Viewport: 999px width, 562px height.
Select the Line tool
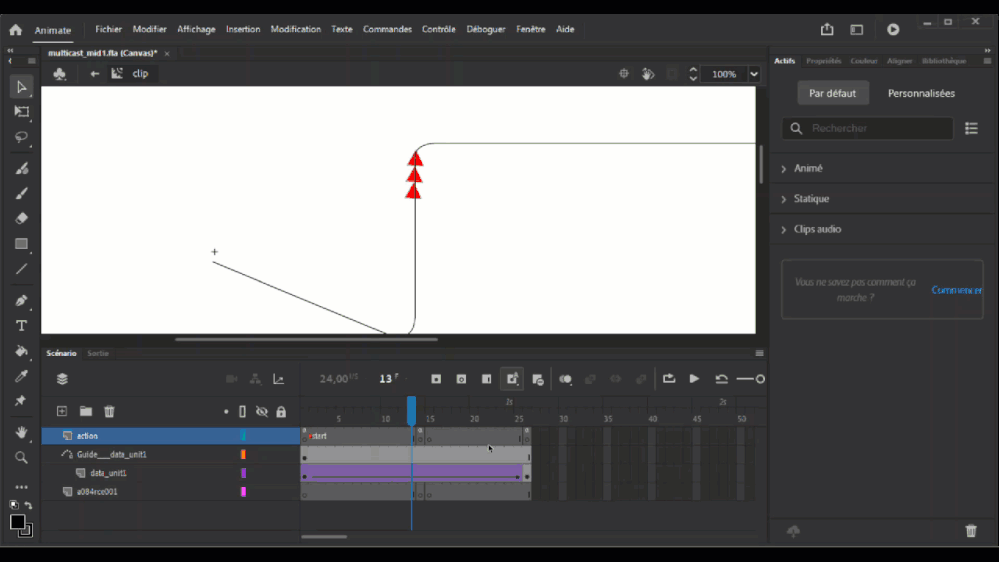pos(22,269)
